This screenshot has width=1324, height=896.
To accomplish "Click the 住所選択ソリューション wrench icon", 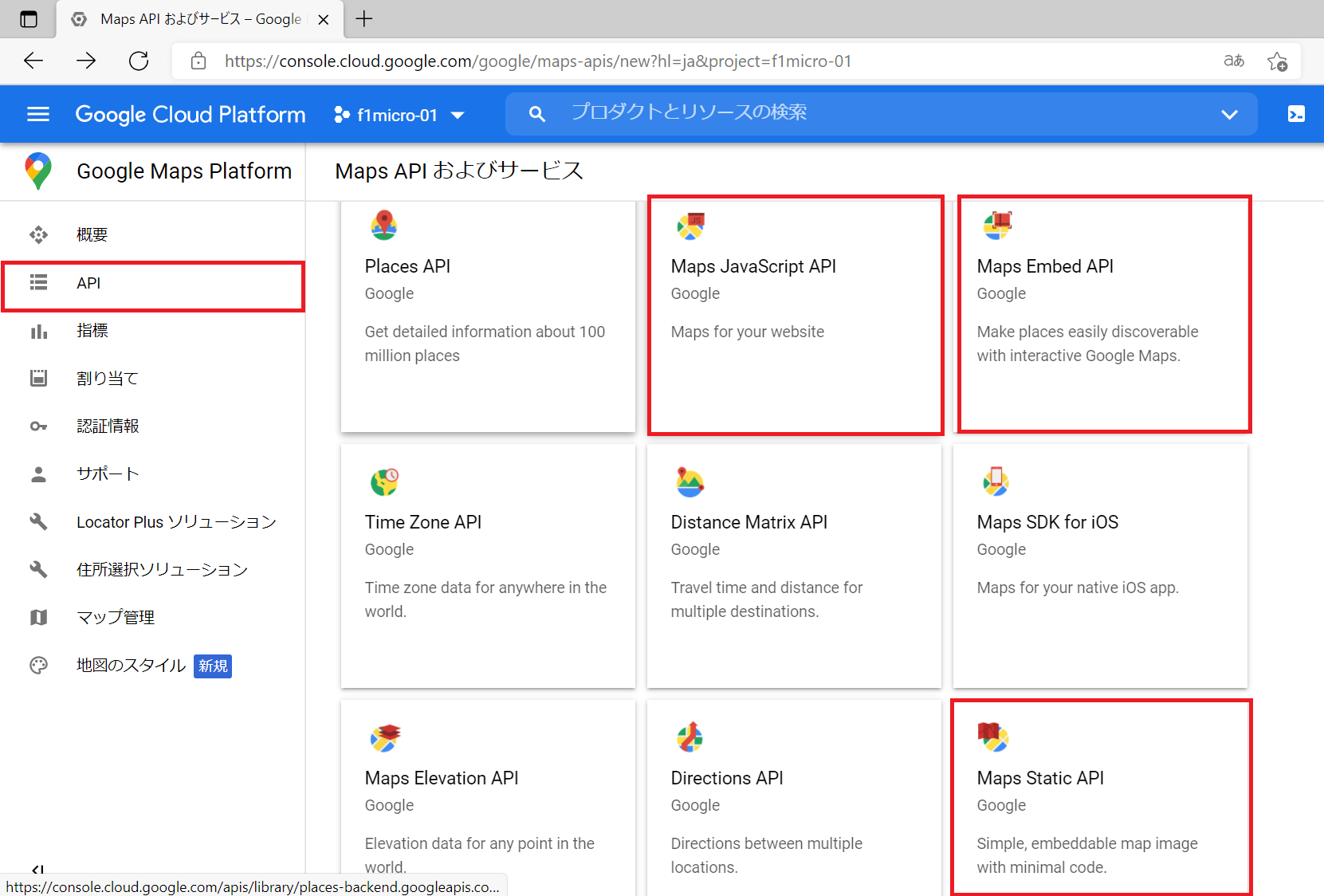I will [38, 569].
